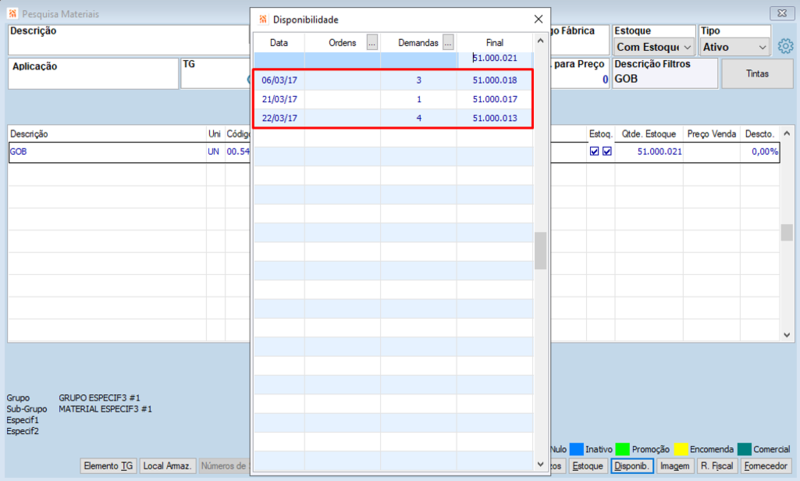Toggle the second Estoq. checkbox in GOB row
This screenshot has height=481, width=800.
[x=607, y=151]
